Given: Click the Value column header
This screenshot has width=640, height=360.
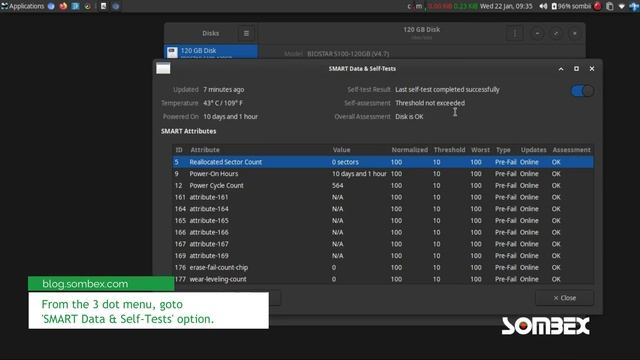Looking at the screenshot, I should coord(341,150).
